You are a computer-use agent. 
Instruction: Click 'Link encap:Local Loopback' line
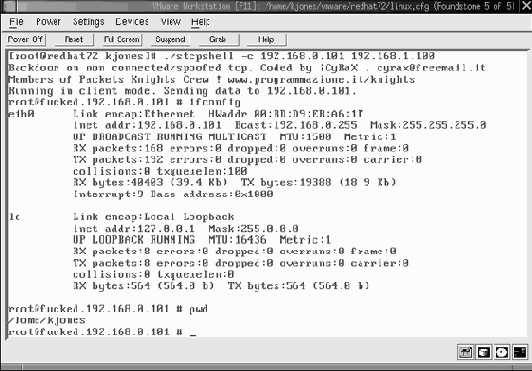coord(154,217)
